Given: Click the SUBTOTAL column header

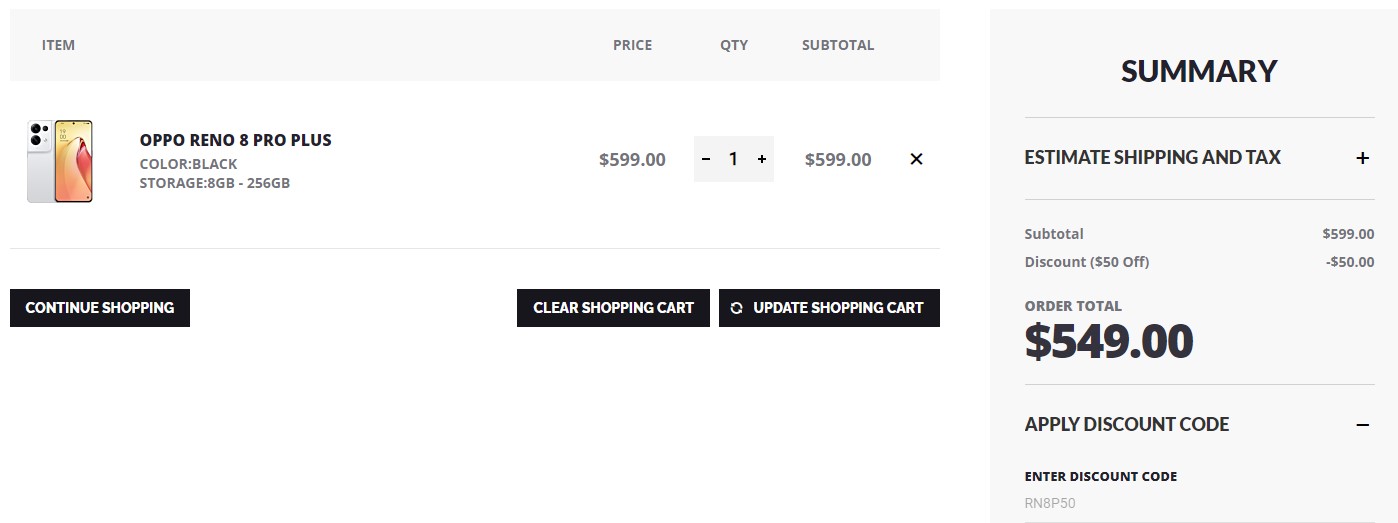Looking at the screenshot, I should pos(837,45).
